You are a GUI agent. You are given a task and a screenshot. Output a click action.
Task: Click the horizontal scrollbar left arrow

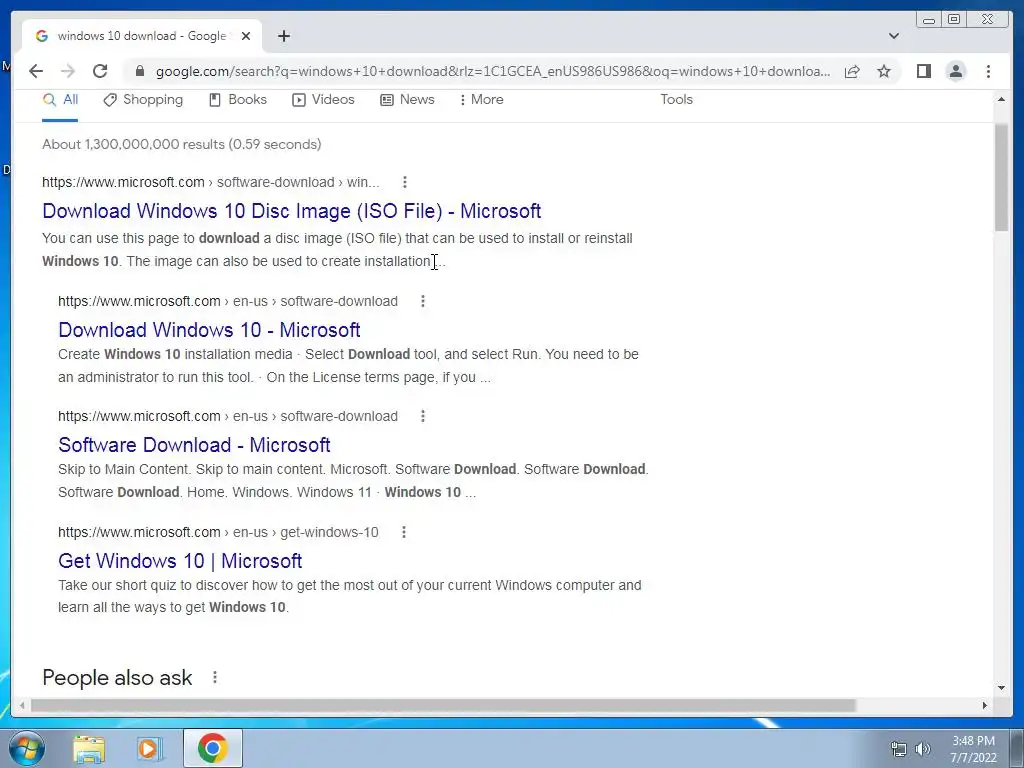pos(22,705)
